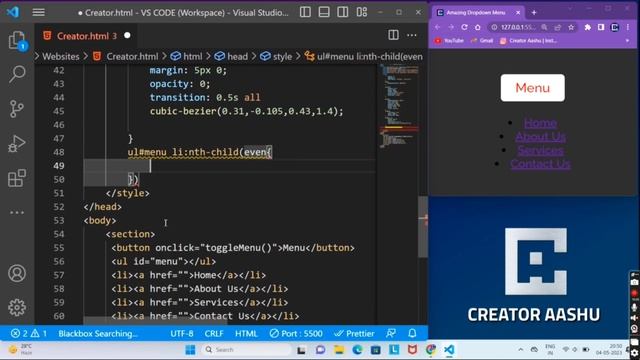Split the editor to the right
640x360 pixels.
[x=393, y=35]
